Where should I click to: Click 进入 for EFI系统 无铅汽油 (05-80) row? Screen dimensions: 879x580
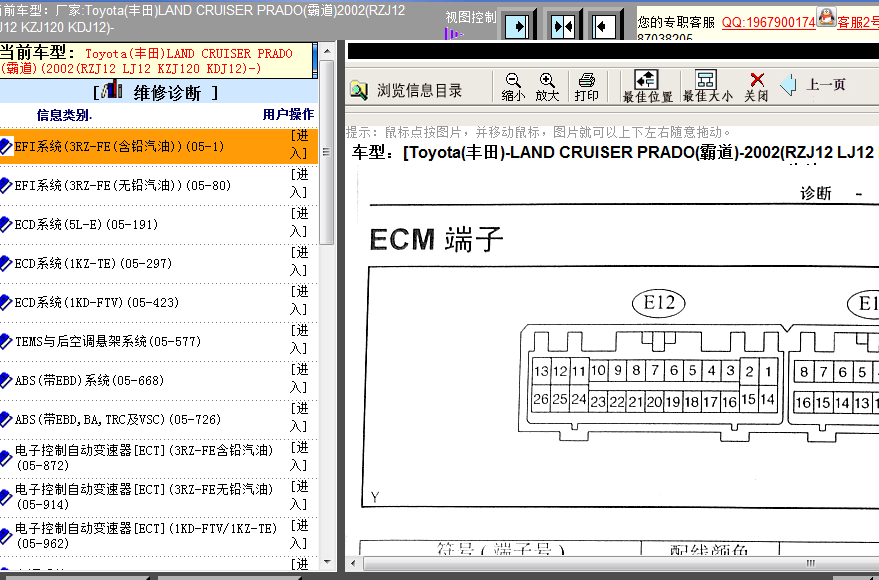299,184
